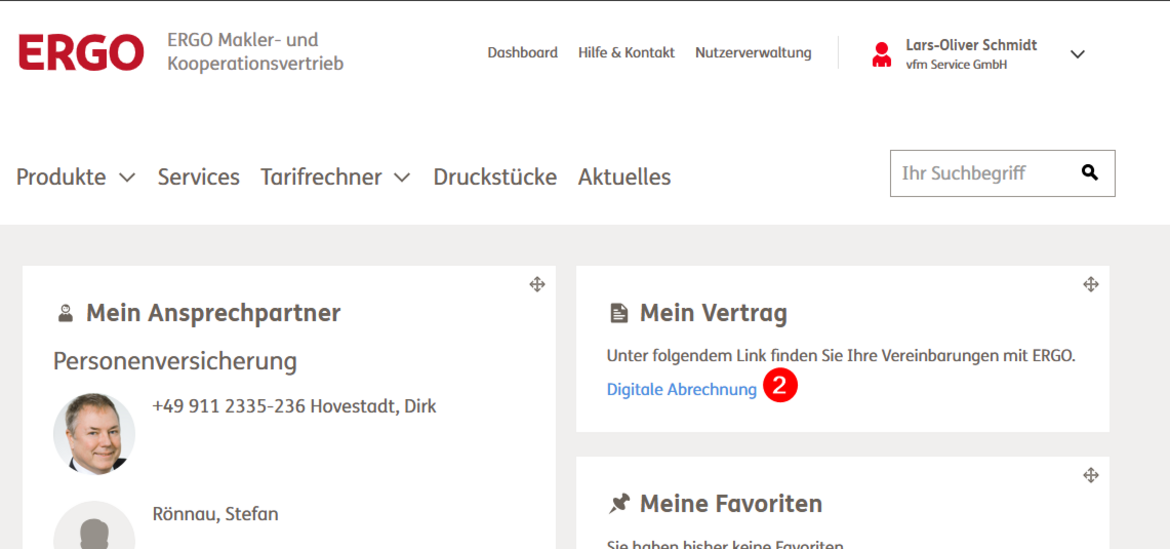Click the phone number +49 911 2335-236
This screenshot has width=1170, height=549.
point(228,407)
